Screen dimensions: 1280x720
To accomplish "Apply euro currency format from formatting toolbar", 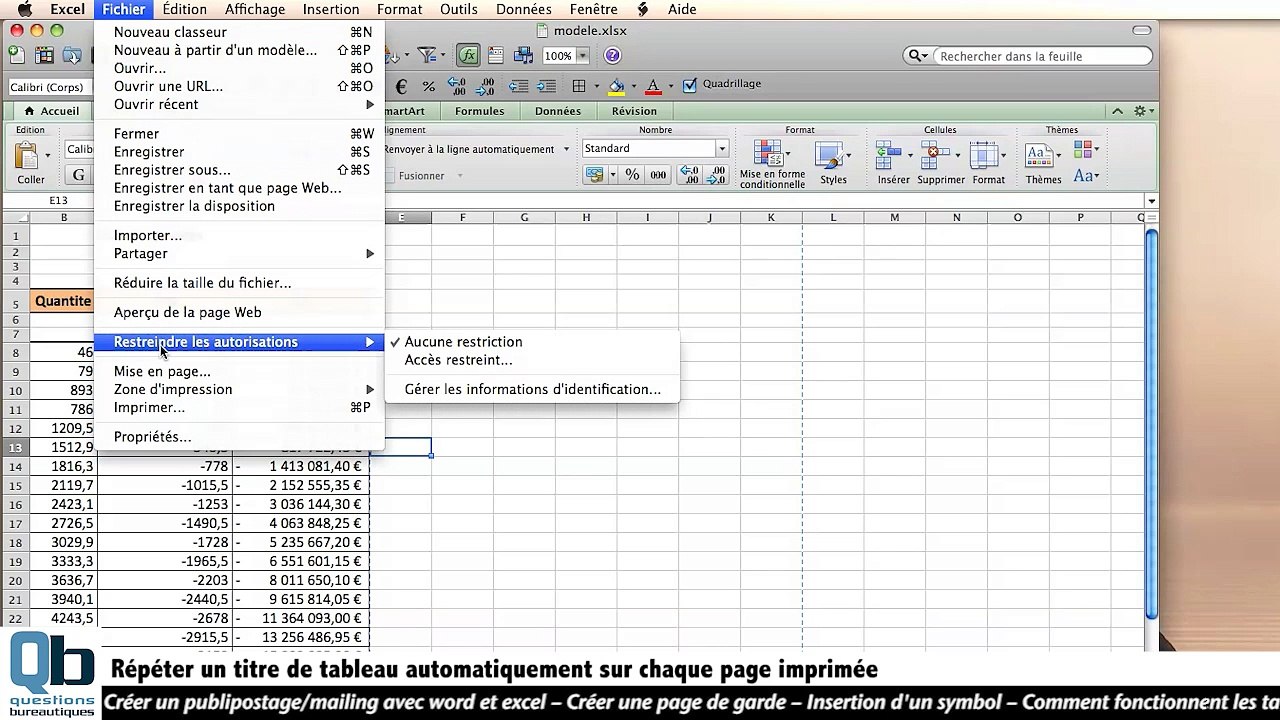I will point(401,86).
